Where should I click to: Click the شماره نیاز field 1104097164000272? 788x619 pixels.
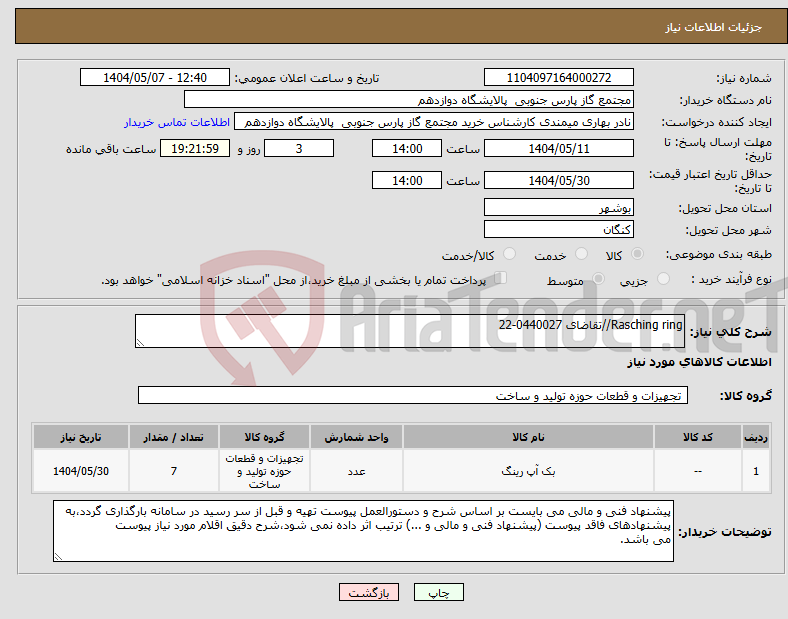[x=558, y=77]
